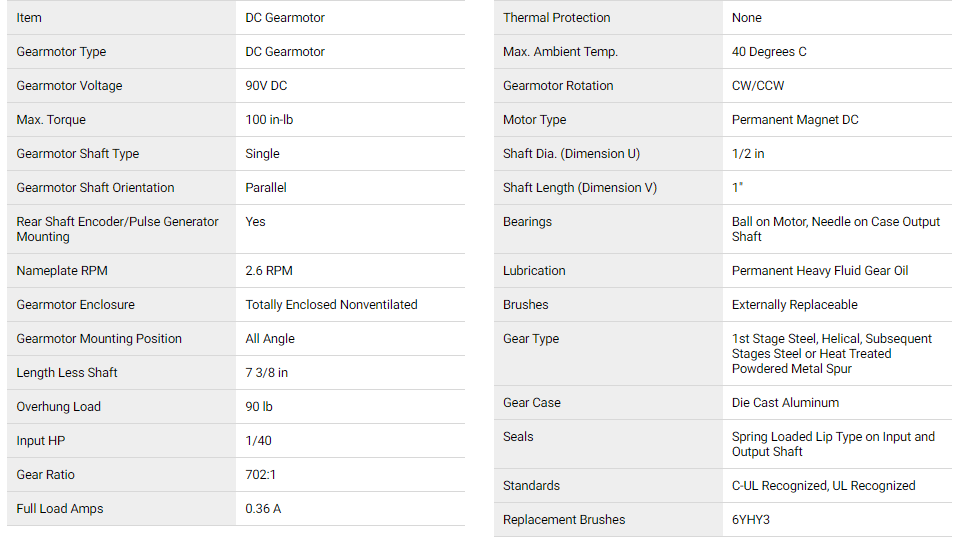This screenshot has height=542, width=968.
Task: Click the 'Die Cast Aluminum' gear case value
Action: (x=785, y=402)
